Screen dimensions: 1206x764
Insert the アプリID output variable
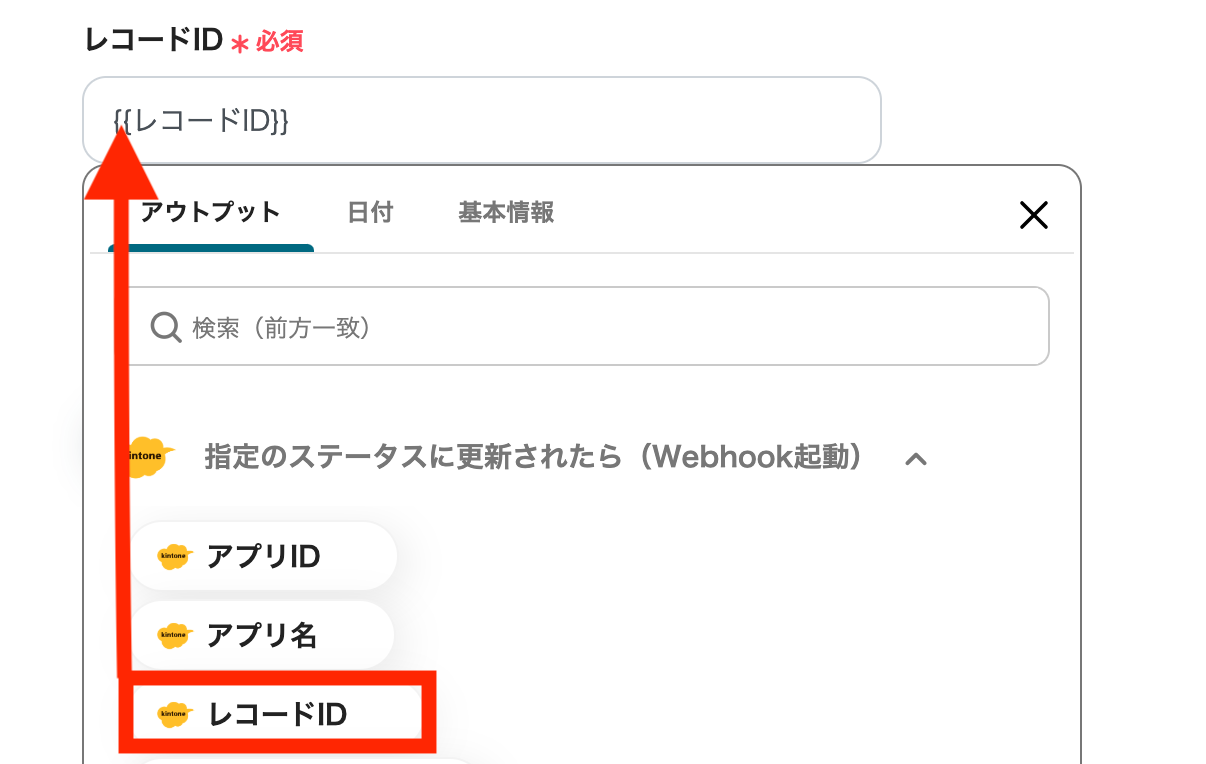(x=262, y=556)
